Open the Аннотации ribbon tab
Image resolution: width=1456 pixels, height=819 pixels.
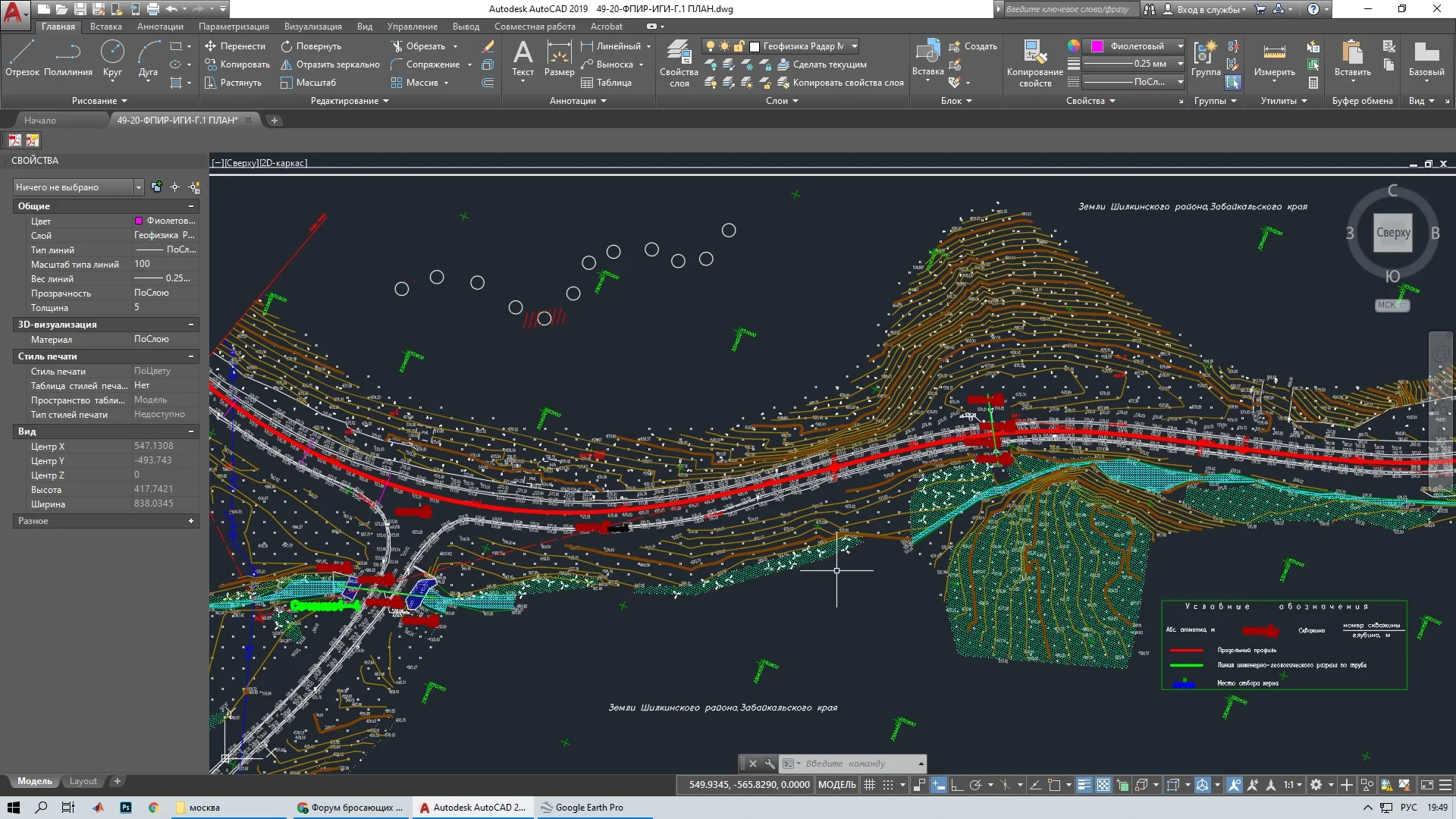coord(160,27)
